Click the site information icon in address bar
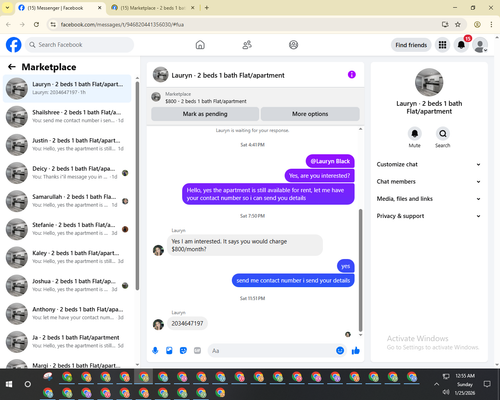500x400 pixels. tap(53, 24)
